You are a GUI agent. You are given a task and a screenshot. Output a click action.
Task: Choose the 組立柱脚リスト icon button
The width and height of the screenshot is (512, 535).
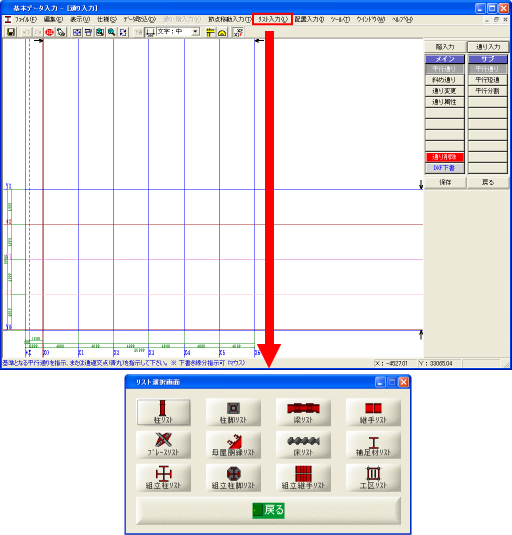(x=233, y=478)
